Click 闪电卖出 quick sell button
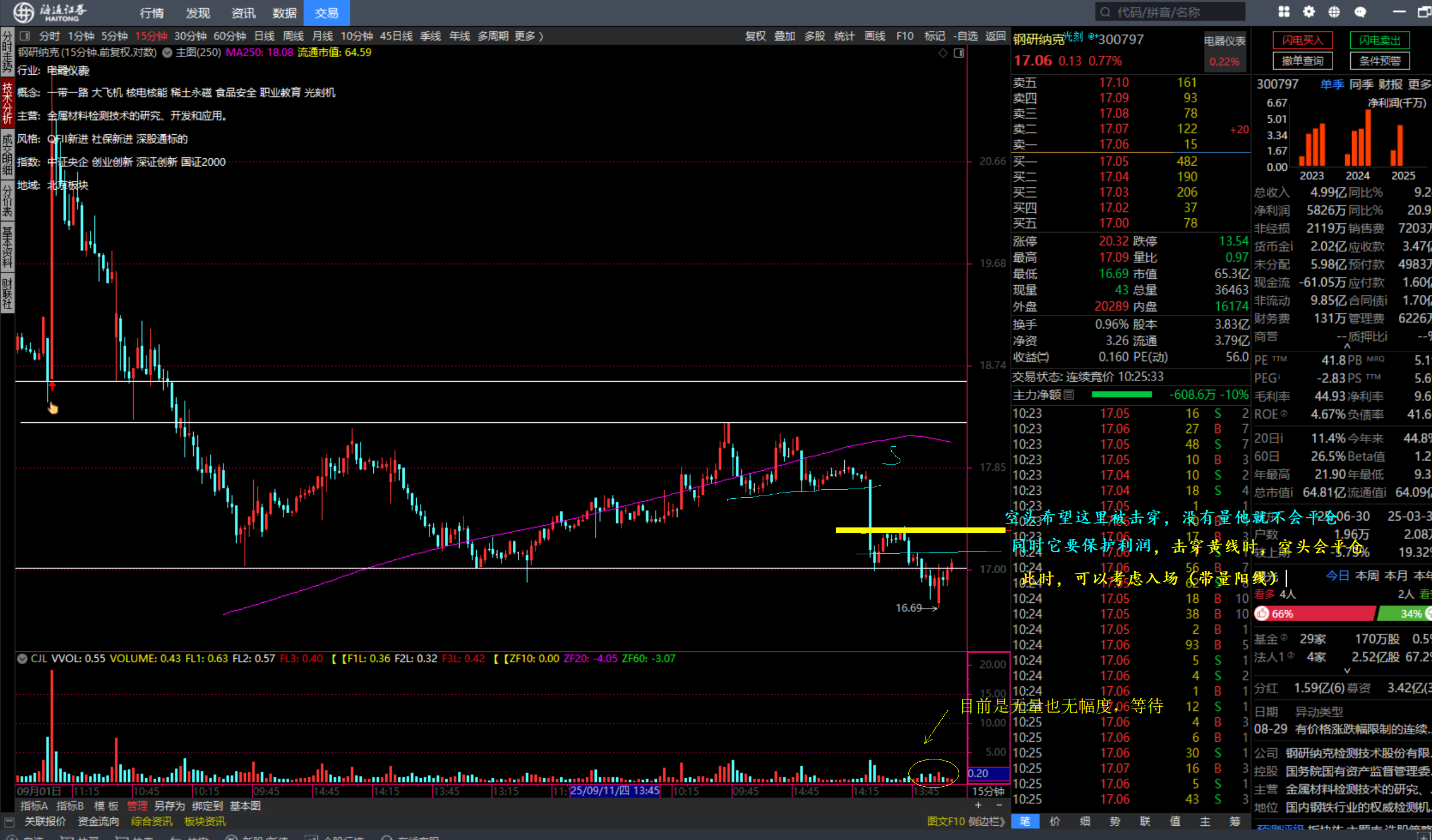 pyautogui.click(x=1380, y=40)
